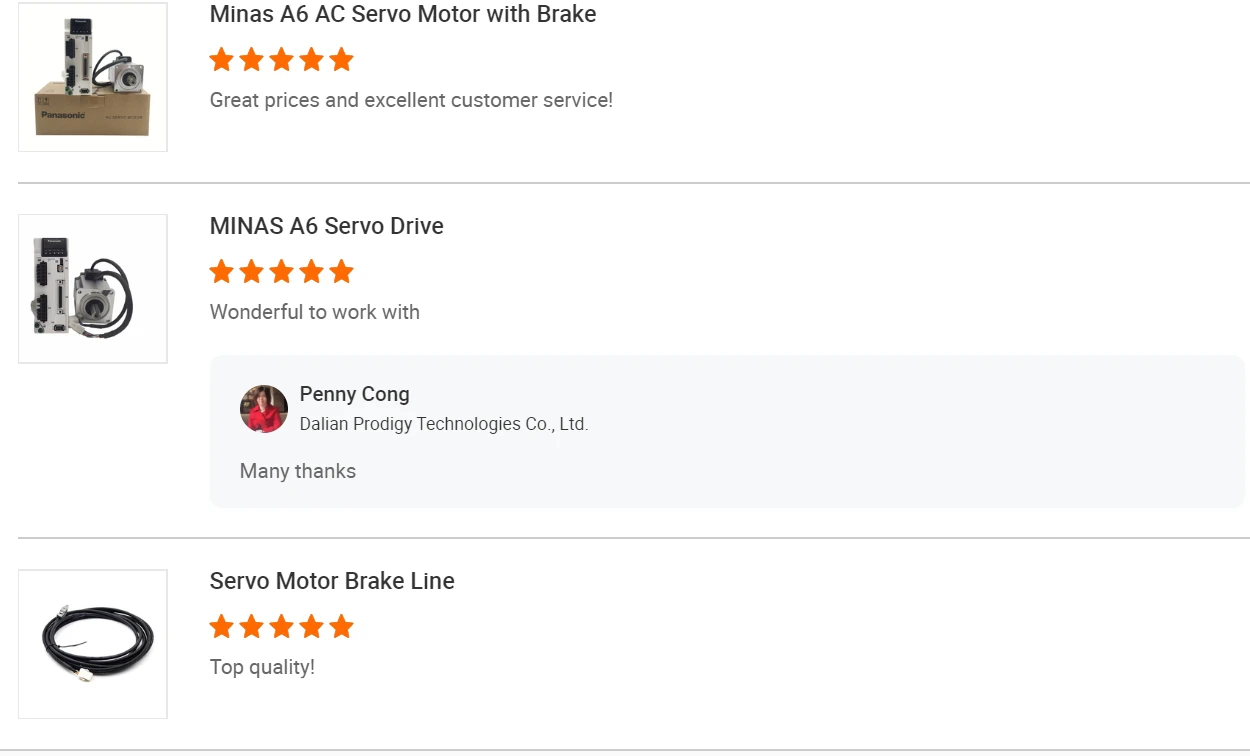Click fourth star of Servo Motor Brake Line rating

[x=312, y=627]
